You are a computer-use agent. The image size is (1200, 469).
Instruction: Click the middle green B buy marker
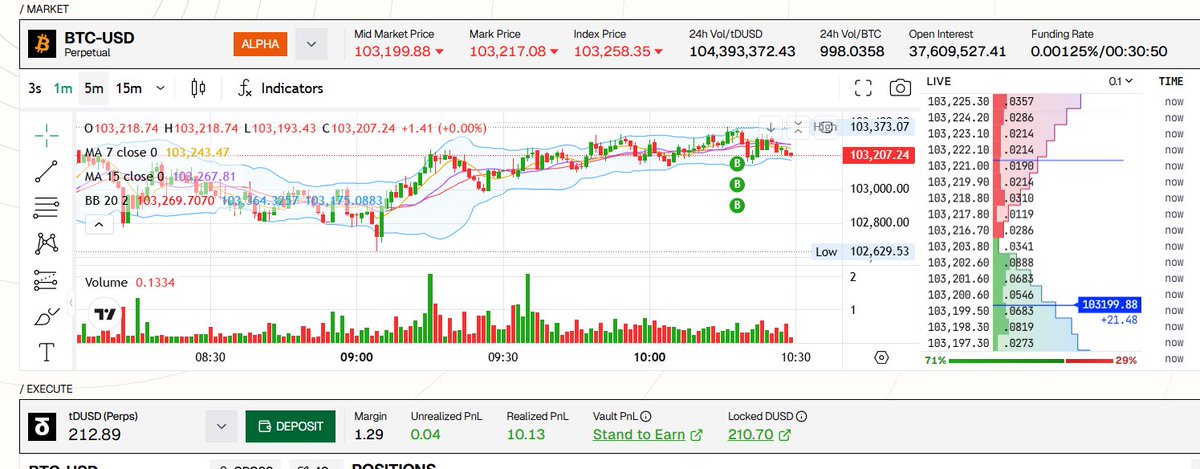tap(737, 184)
